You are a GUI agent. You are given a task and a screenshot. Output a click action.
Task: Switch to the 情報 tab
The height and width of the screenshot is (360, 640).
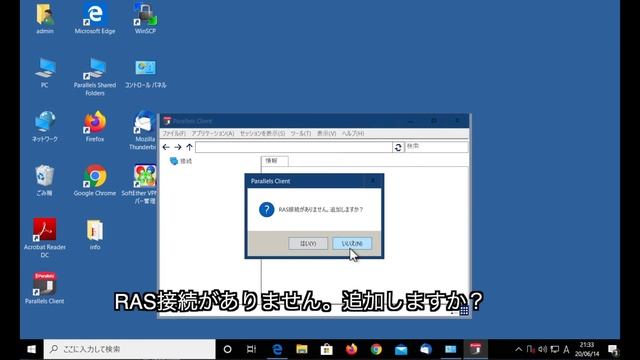point(274,161)
